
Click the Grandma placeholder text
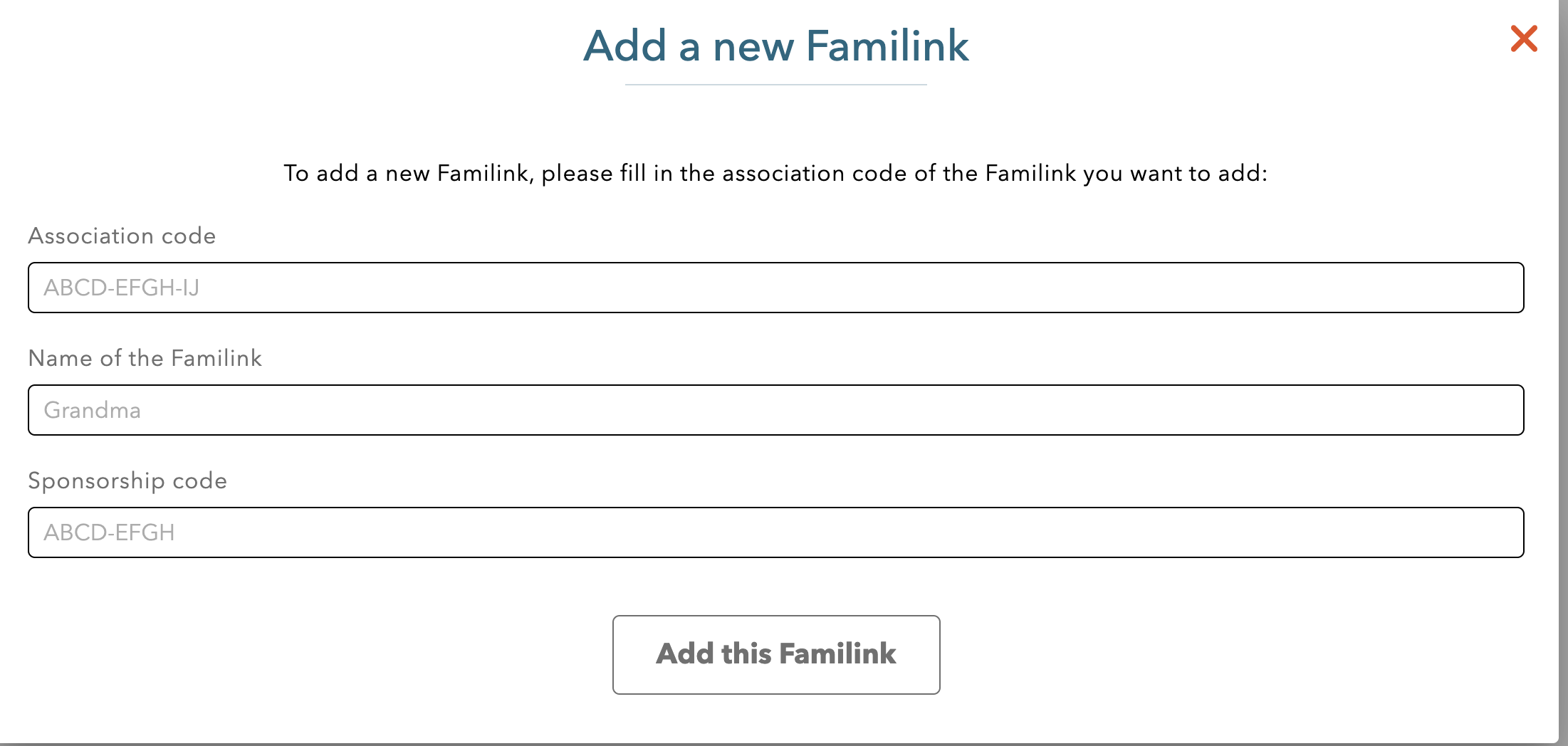pos(93,410)
